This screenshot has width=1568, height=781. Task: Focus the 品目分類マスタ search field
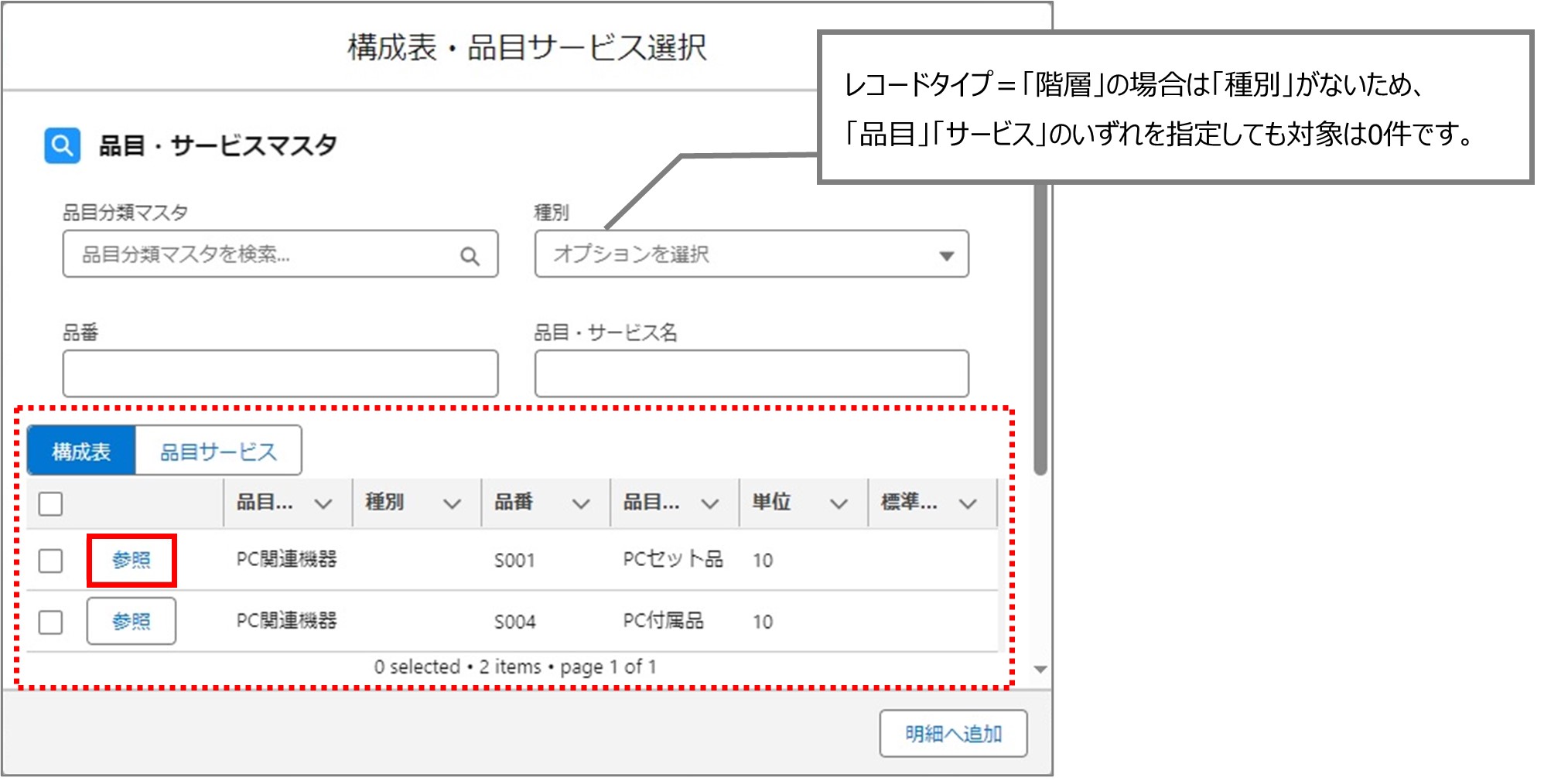click(280, 254)
